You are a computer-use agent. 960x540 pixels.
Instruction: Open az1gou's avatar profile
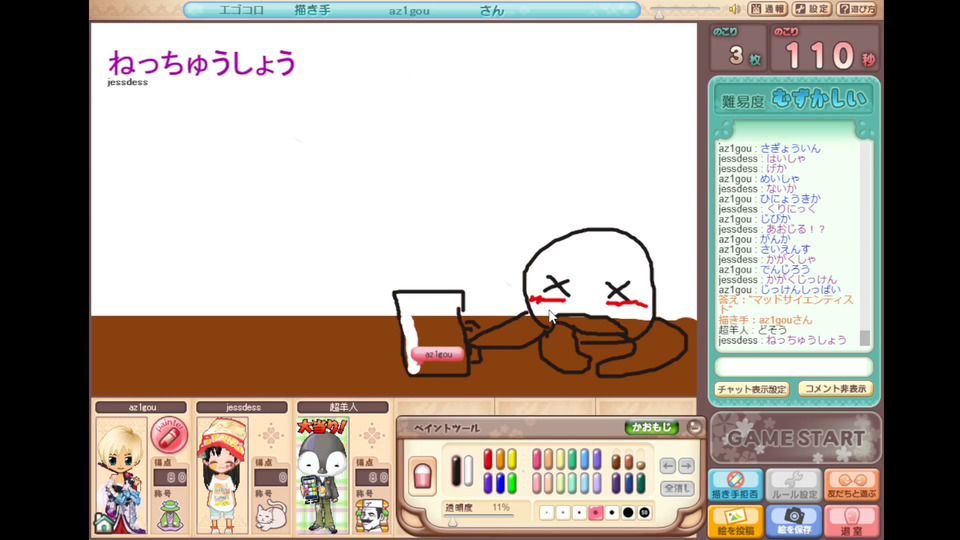tap(121, 476)
